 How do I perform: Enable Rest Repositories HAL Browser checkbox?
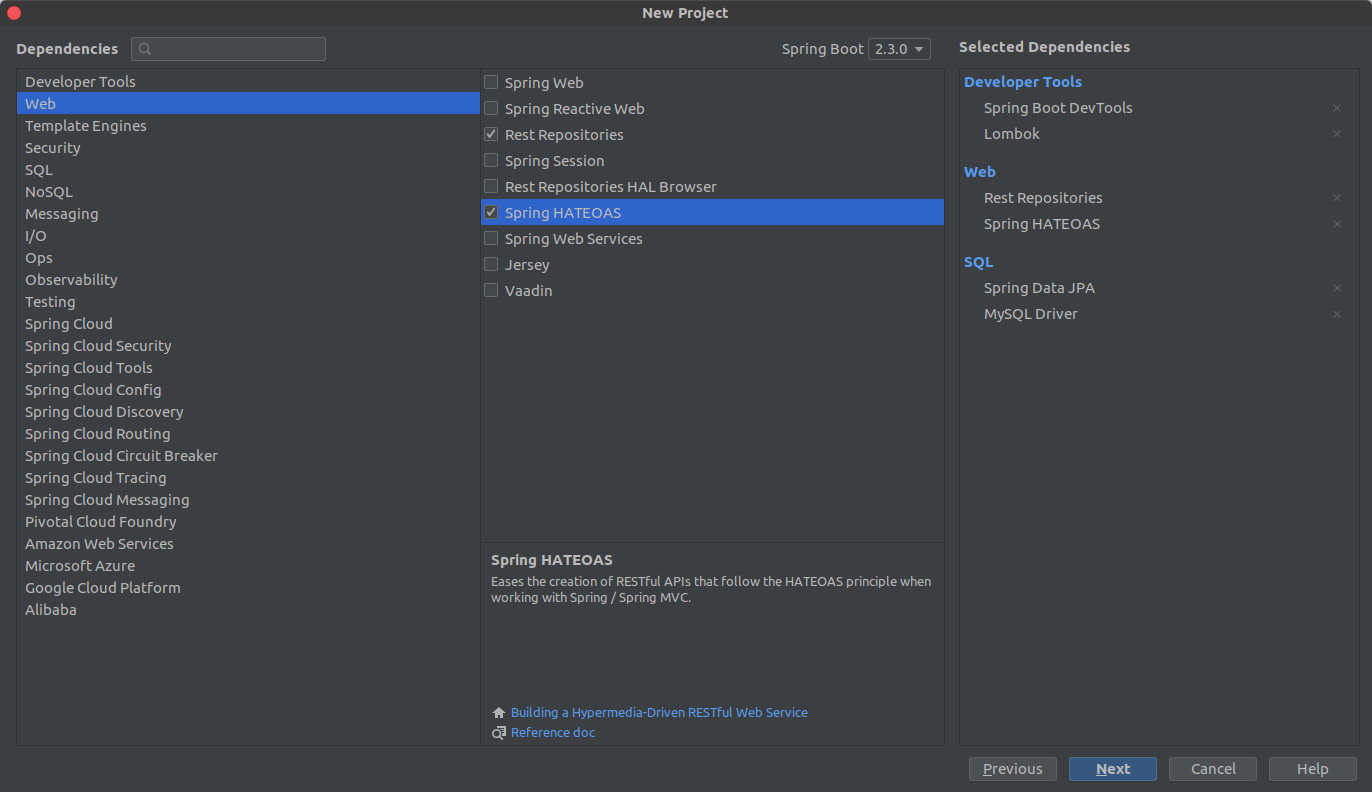pos(491,187)
